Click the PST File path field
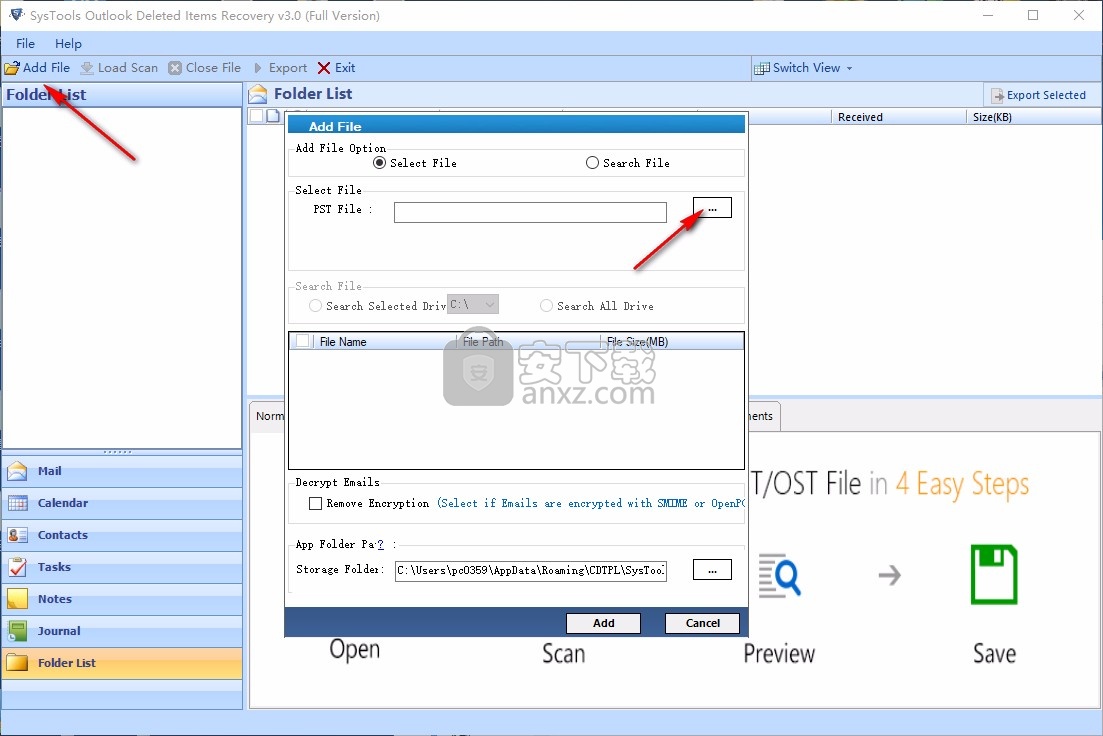 pyautogui.click(x=530, y=212)
